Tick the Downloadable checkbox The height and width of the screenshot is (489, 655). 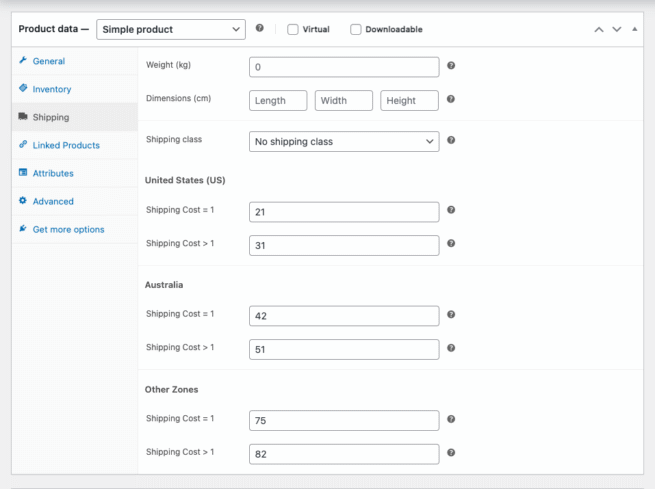coord(356,30)
